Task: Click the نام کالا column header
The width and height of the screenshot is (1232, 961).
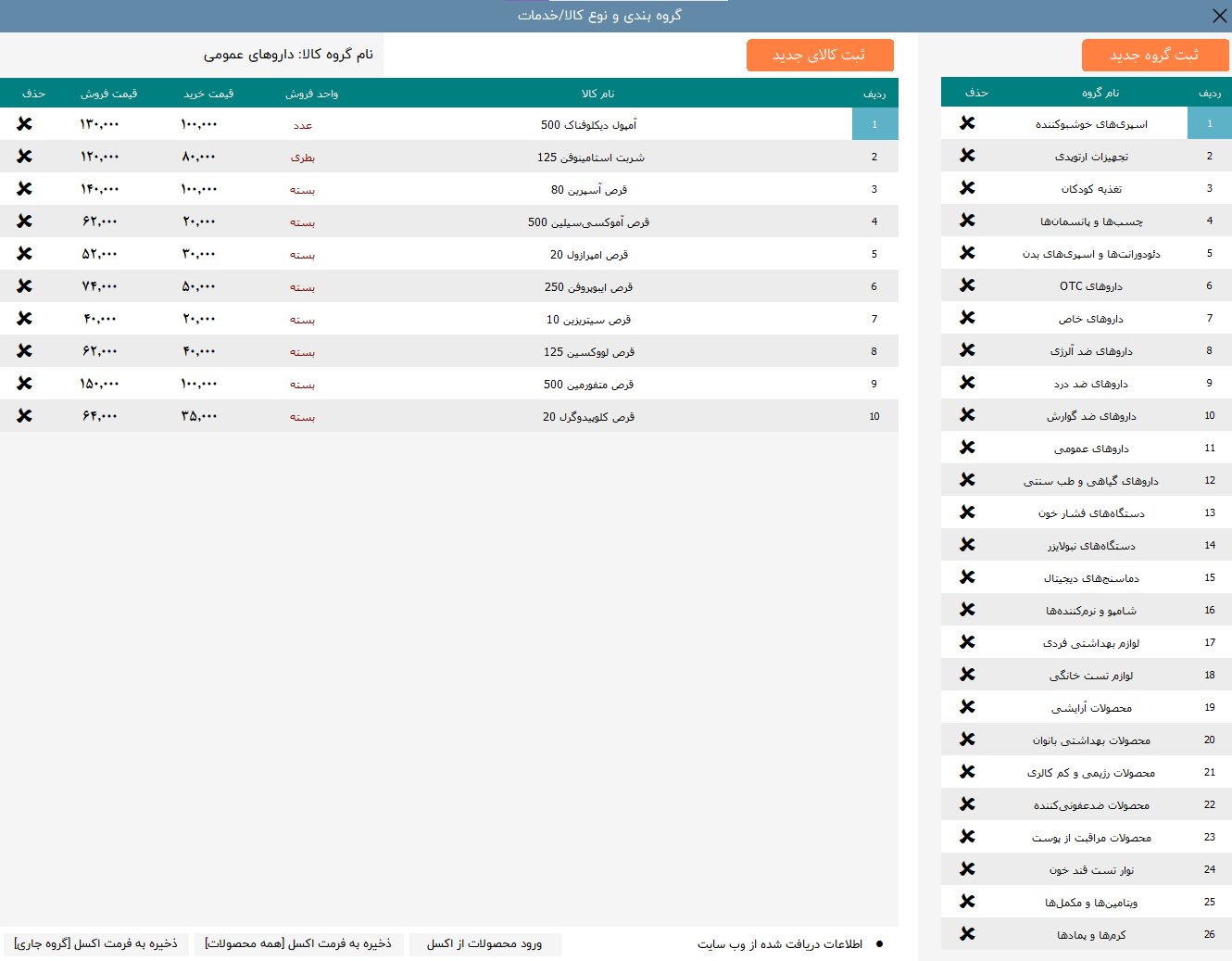Action: tap(597, 94)
